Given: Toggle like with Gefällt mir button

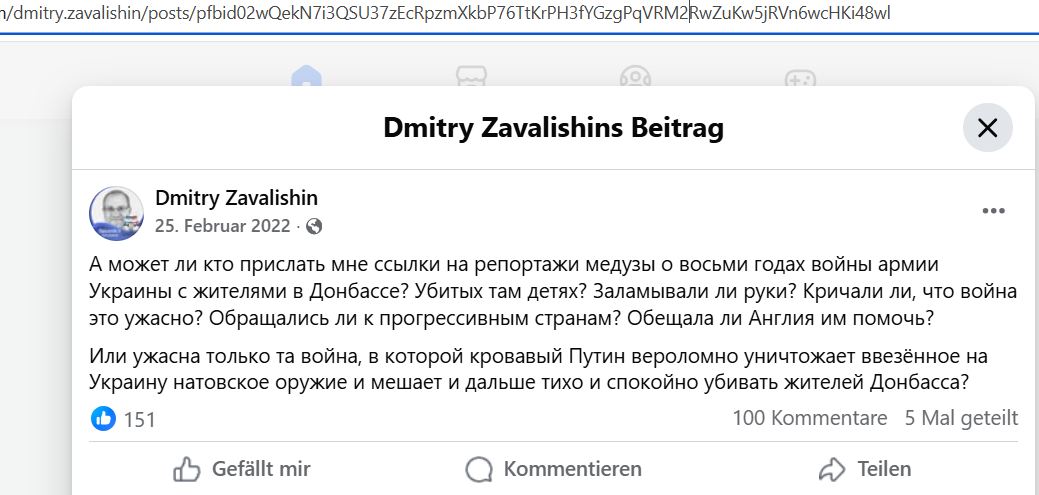Looking at the screenshot, I should click(242, 468).
